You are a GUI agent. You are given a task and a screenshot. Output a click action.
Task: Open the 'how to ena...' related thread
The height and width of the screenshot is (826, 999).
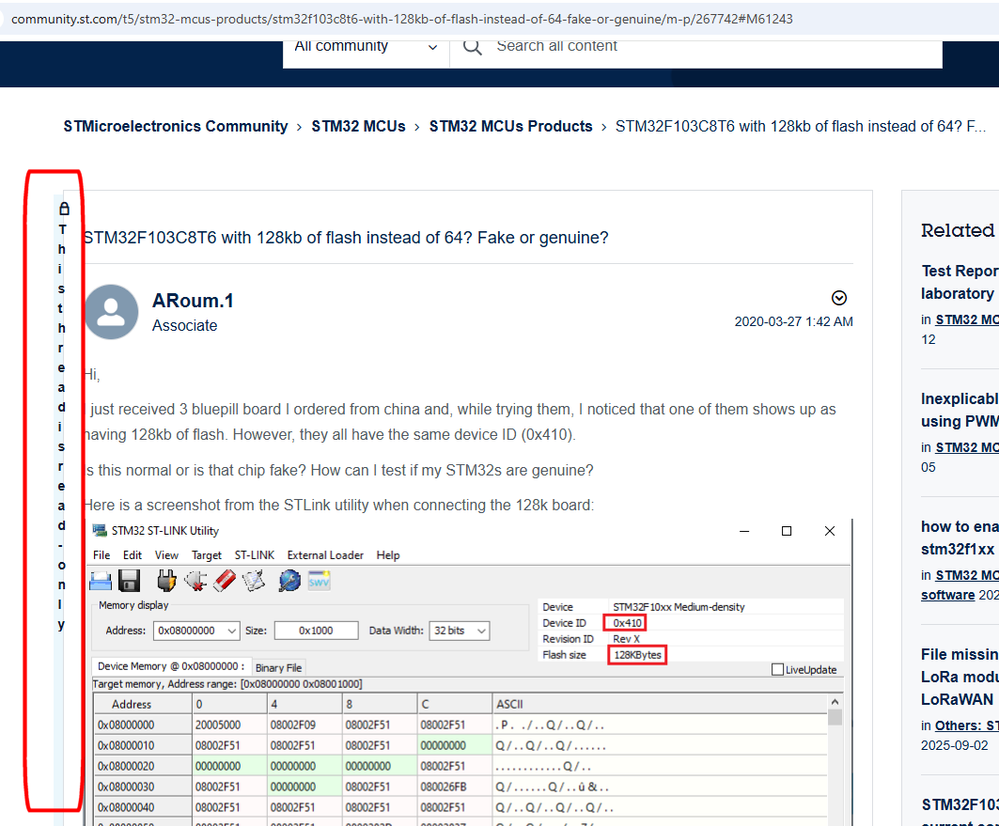(959, 538)
